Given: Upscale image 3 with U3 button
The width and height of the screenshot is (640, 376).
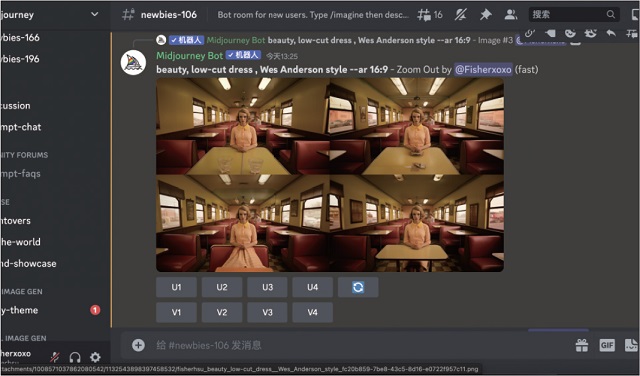Looking at the screenshot, I should point(267,287).
